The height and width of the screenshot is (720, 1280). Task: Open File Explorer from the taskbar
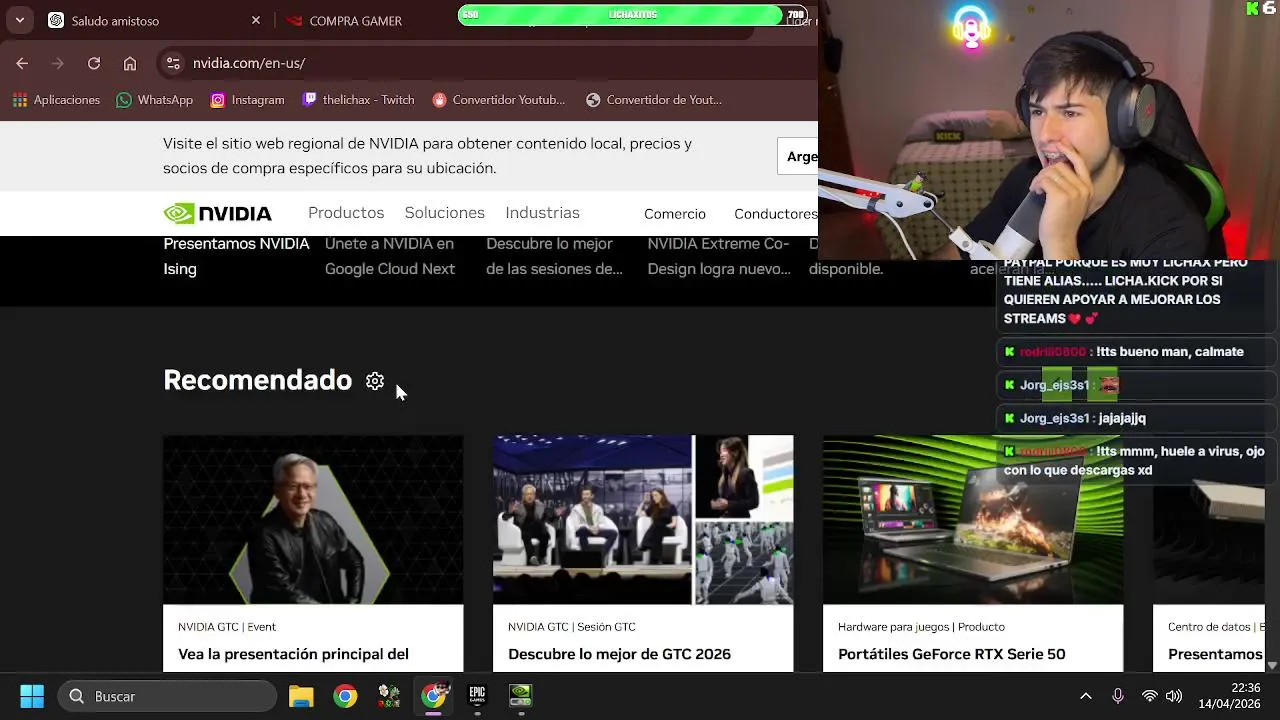[301, 696]
